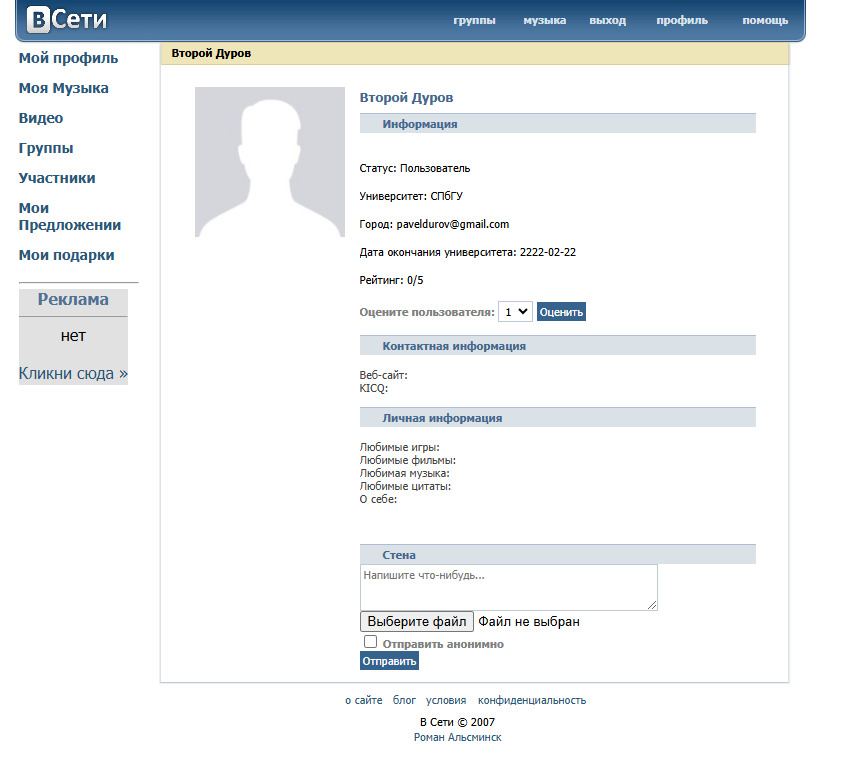The image size is (845, 759).
Task: Click the Рейтинг: 0/5 text
Action: tap(391, 280)
